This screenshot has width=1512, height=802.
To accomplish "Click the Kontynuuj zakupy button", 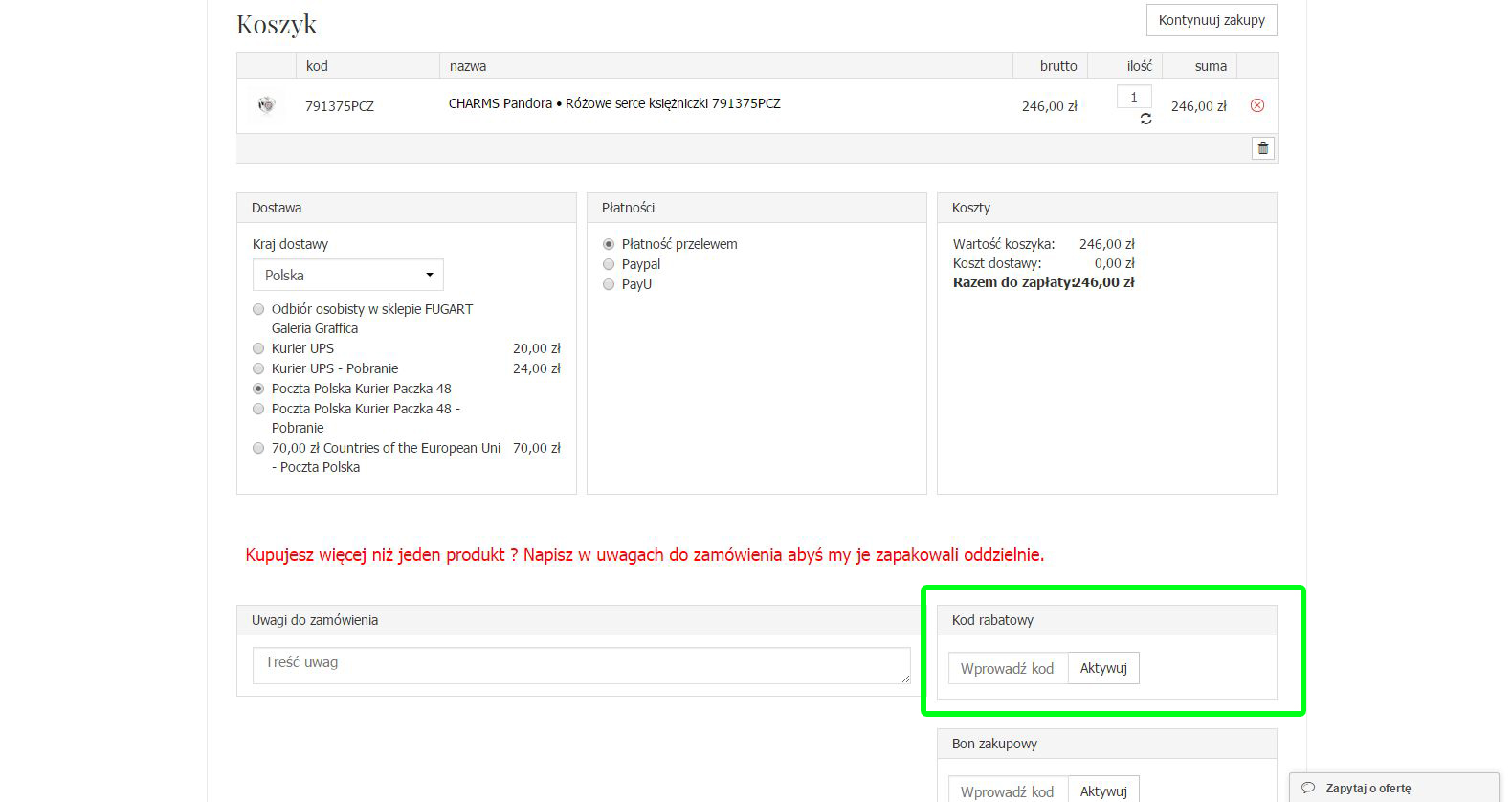I will 1212,20.
